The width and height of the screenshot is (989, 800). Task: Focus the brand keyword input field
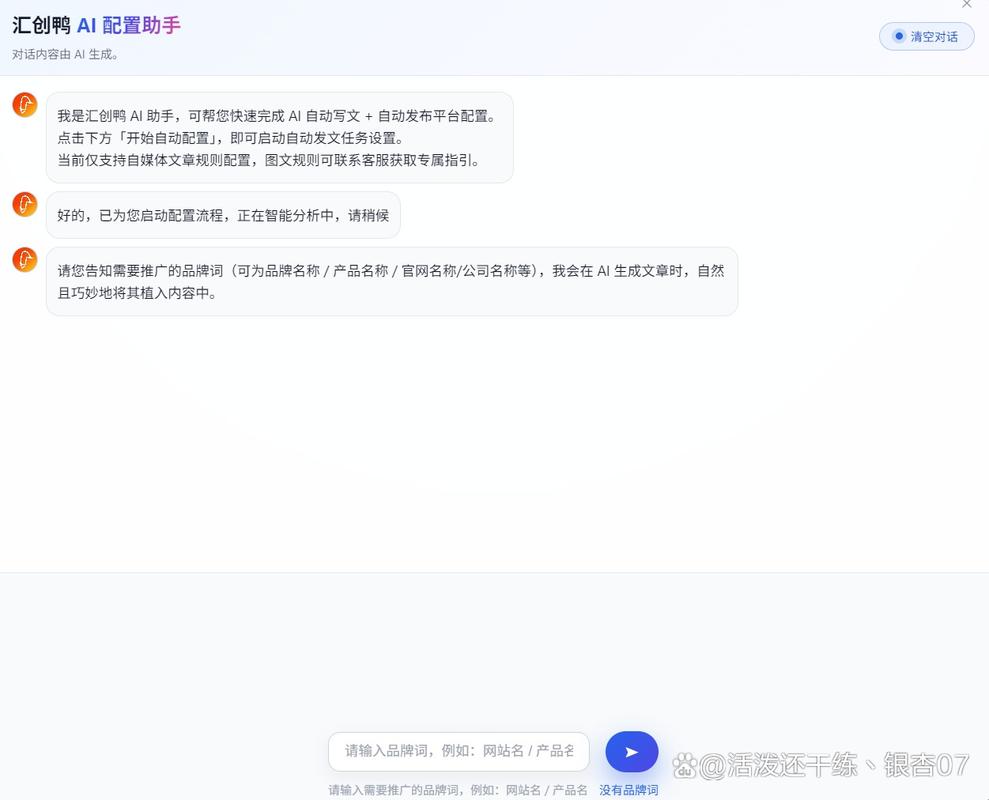(x=459, y=751)
